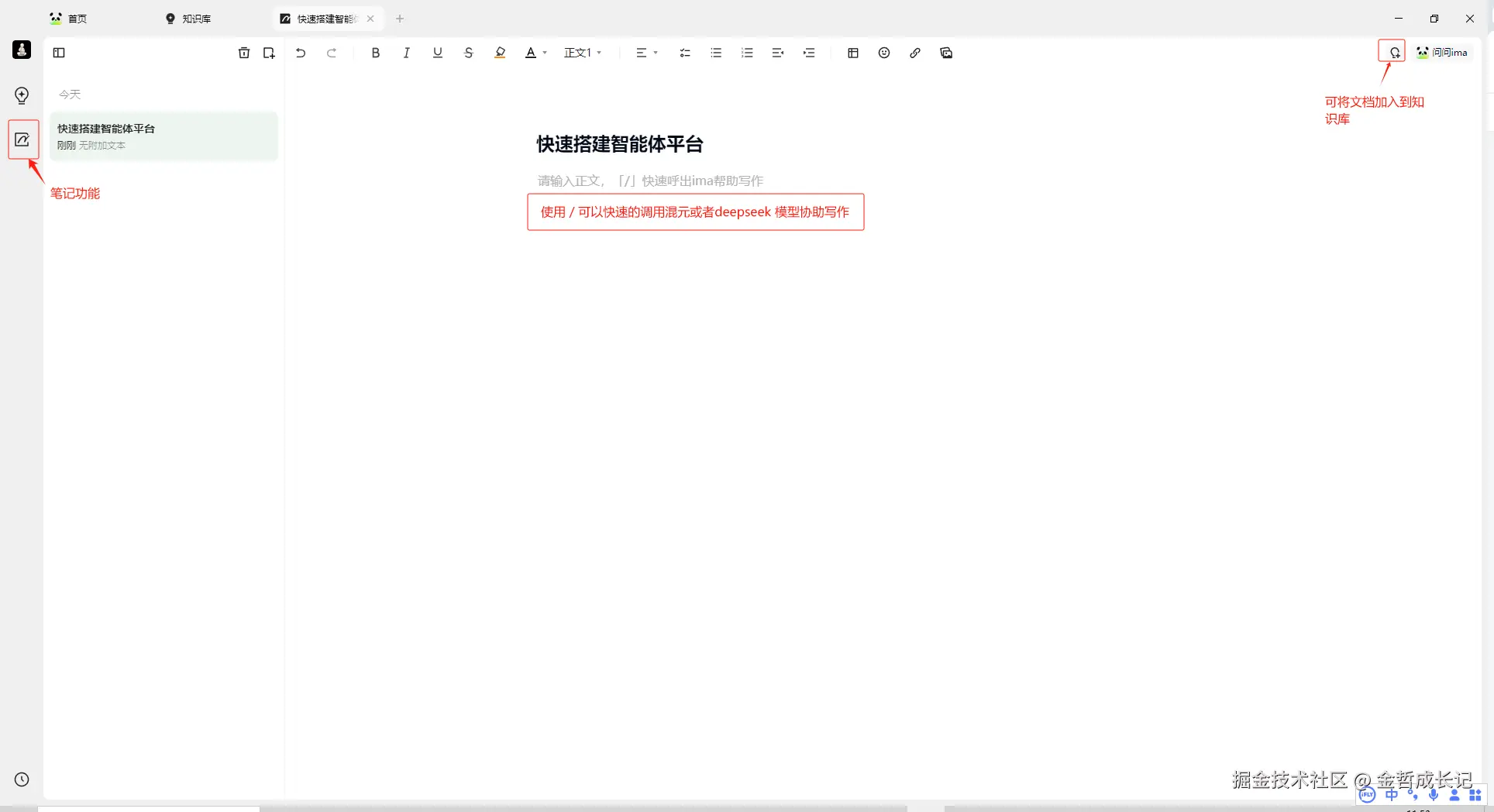Screen dimensions: 1494x812
Task: Insert a numbered list
Action: 747,53
